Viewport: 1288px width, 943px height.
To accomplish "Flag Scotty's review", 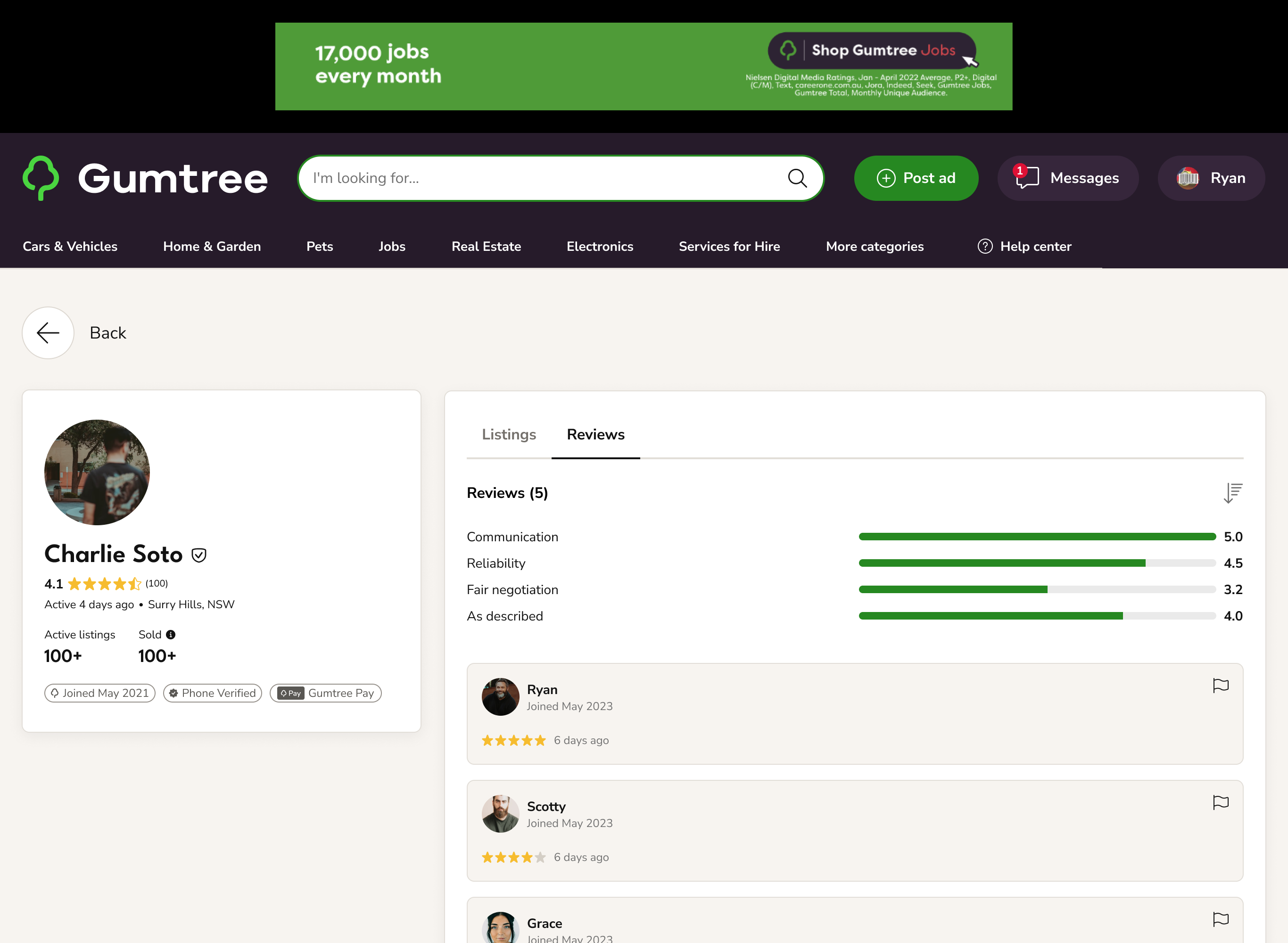I will coord(1220,802).
